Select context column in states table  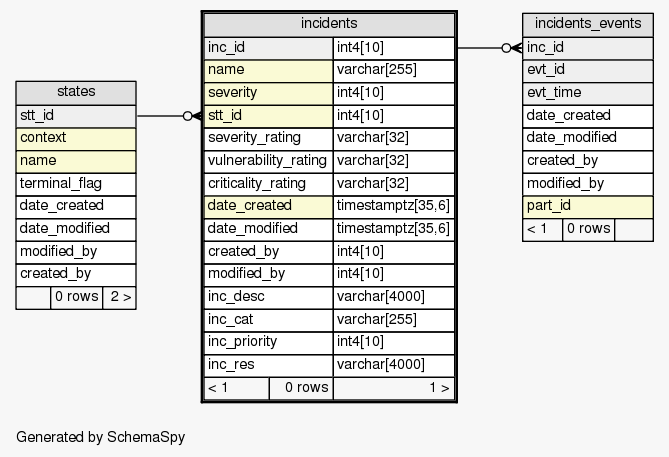click(x=76, y=138)
